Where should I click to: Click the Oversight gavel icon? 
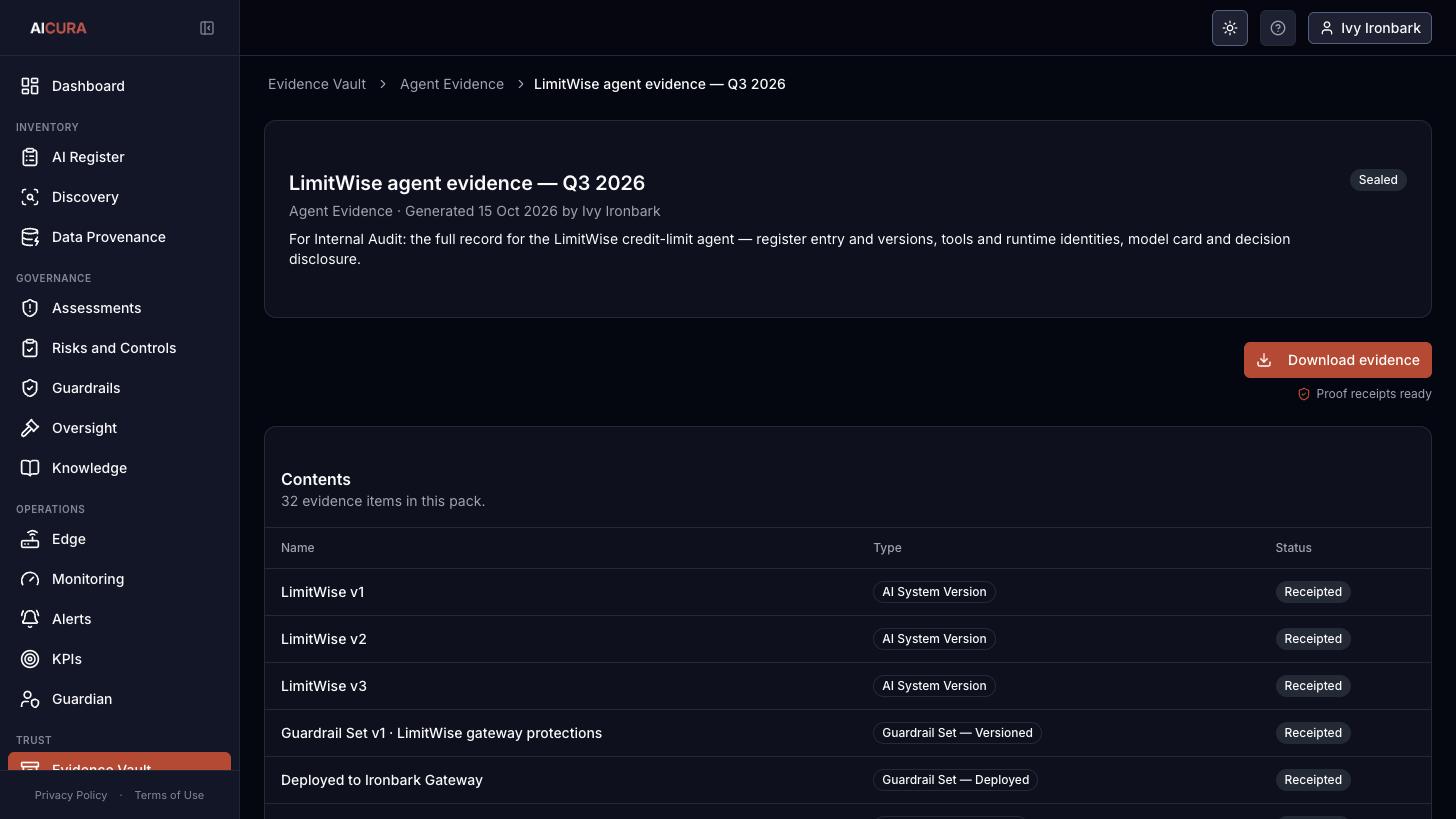tap(30, 428)
